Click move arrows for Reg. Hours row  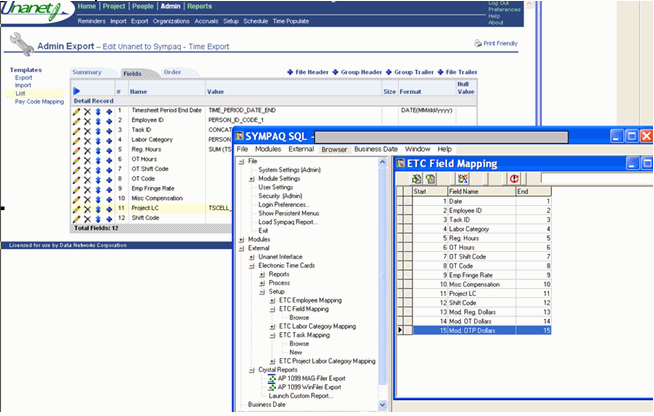pyautogui.click(x=98, y=151)
